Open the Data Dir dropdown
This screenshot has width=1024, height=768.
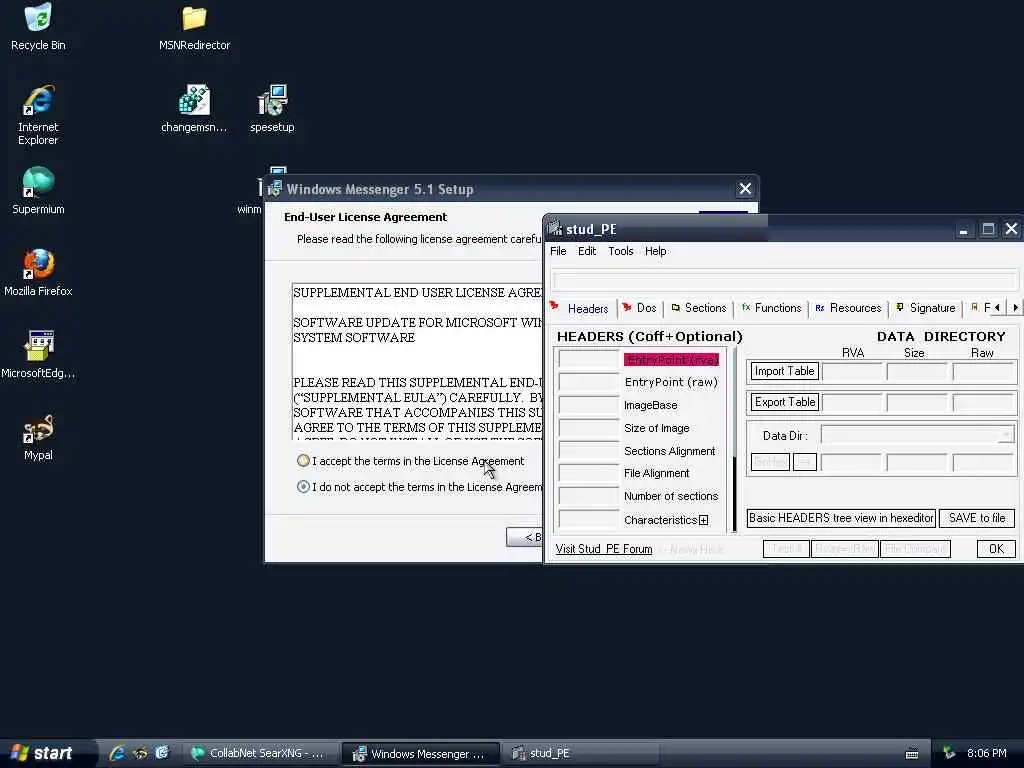(x=1006, y=435)
